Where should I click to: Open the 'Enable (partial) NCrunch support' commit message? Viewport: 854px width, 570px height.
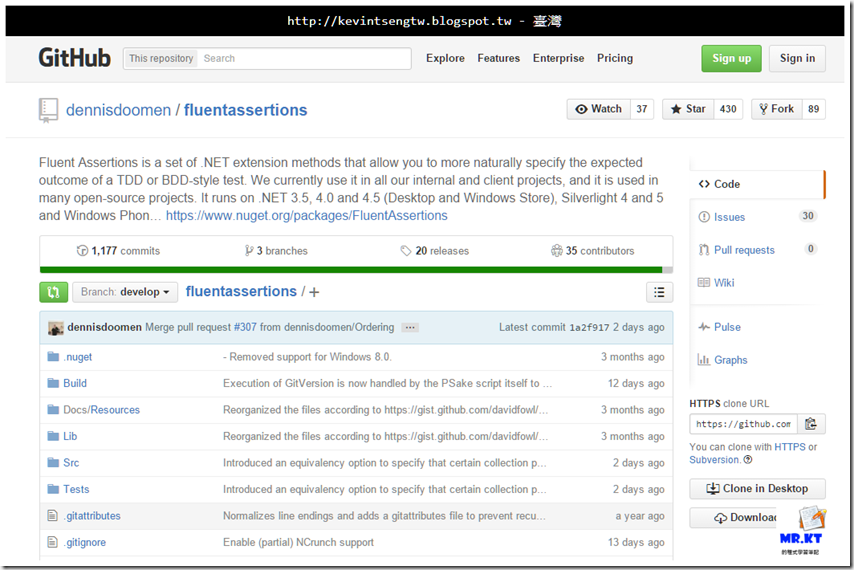(x=298, y=542)
